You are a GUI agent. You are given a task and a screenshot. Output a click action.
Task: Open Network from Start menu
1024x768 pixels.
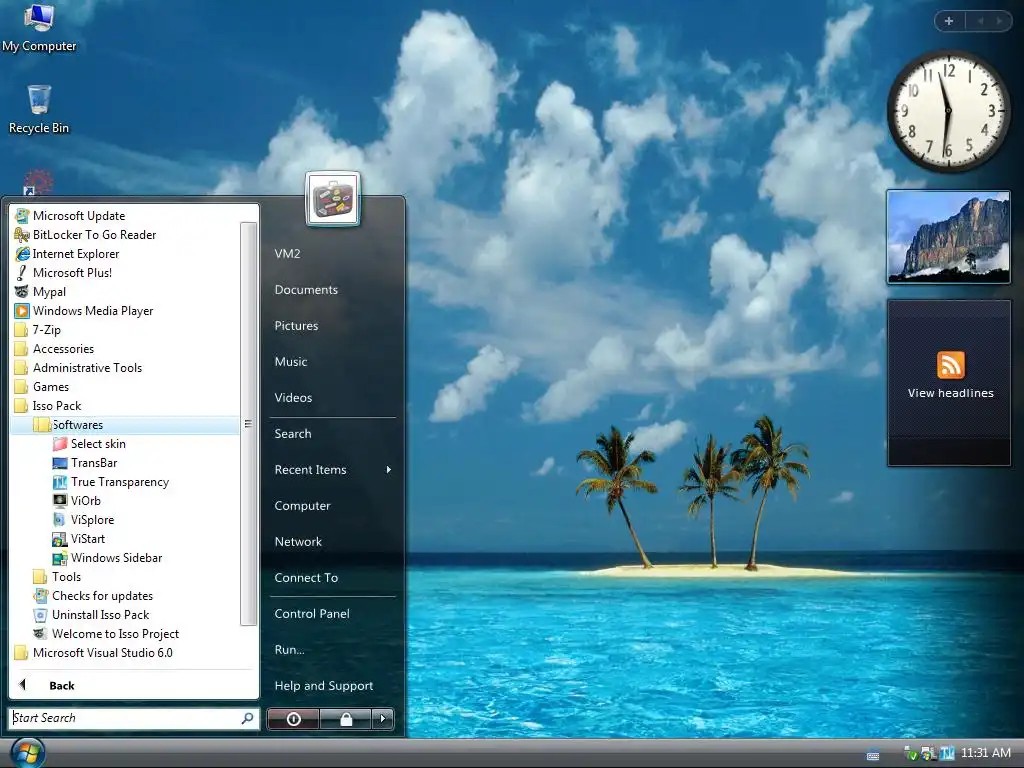click(298, 541)
